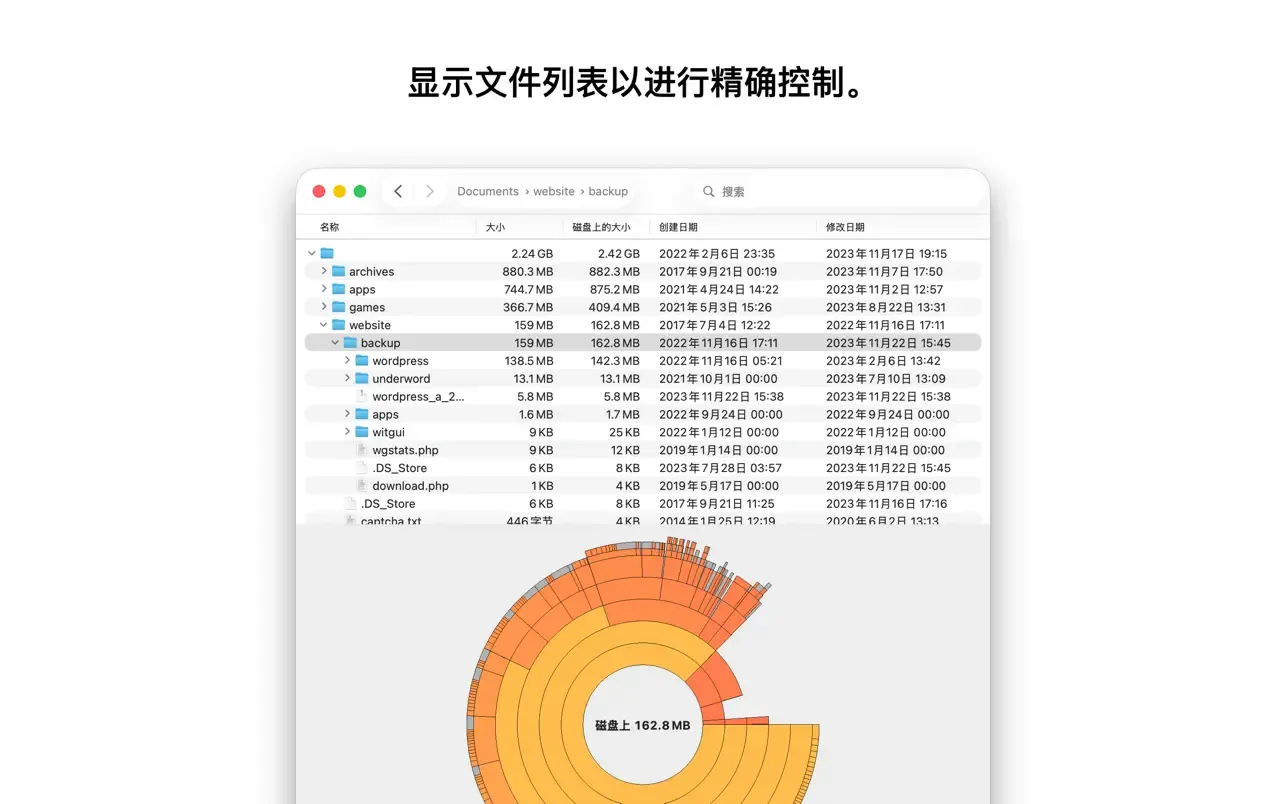Collapse the backup folder
This screenshot has height=804, width=1286.
(335, 343)
